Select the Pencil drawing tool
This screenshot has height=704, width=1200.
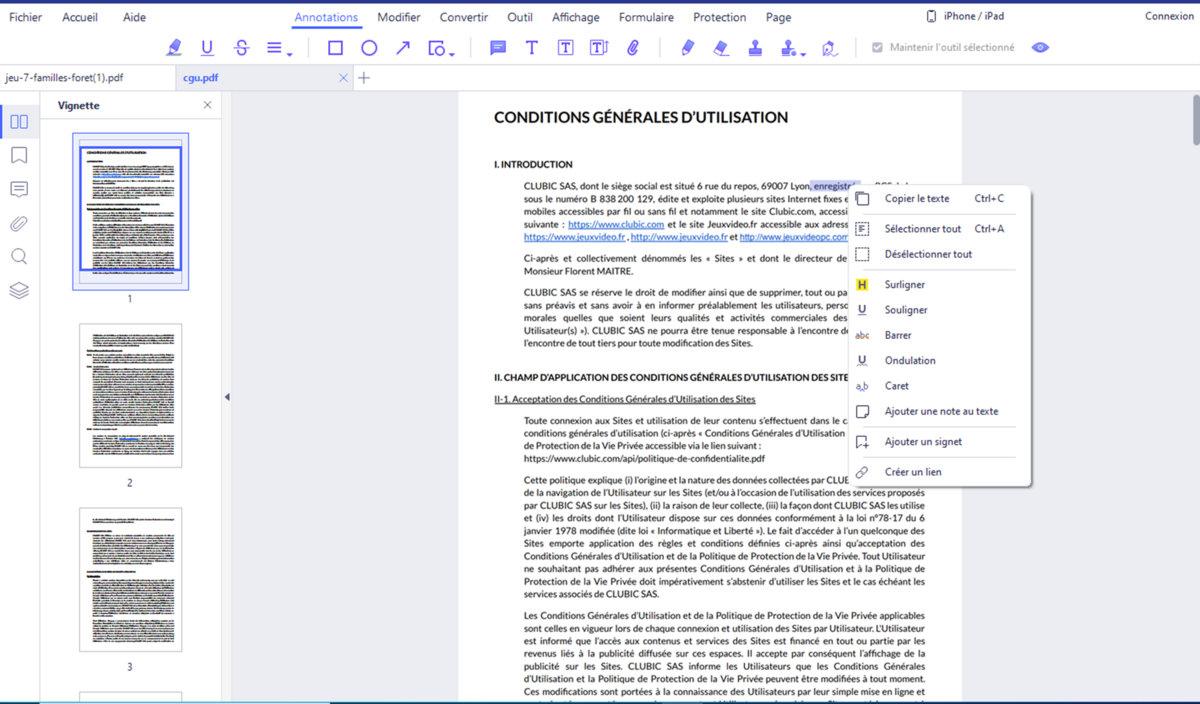pos(687,47)
